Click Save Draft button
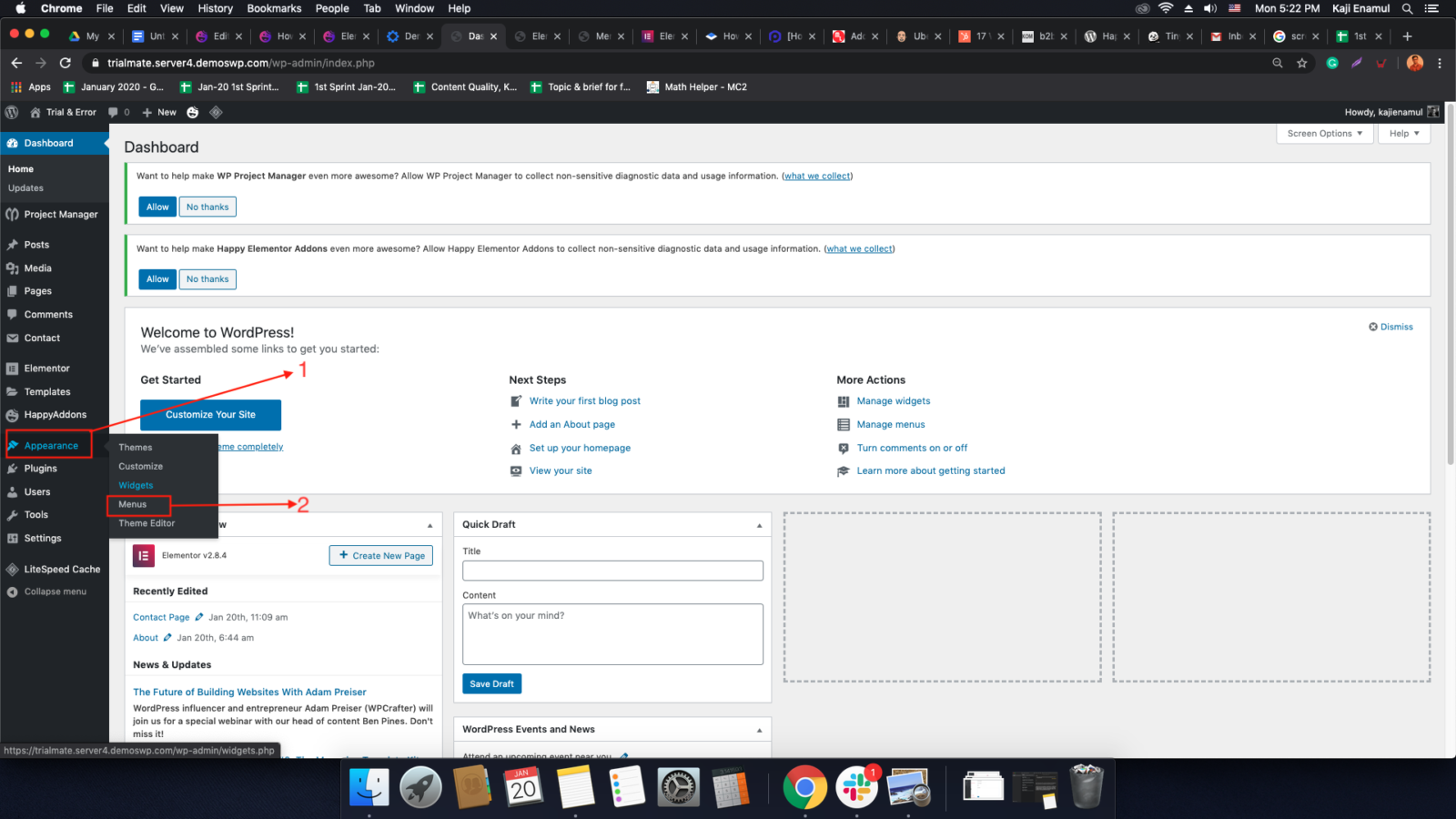 491,684
